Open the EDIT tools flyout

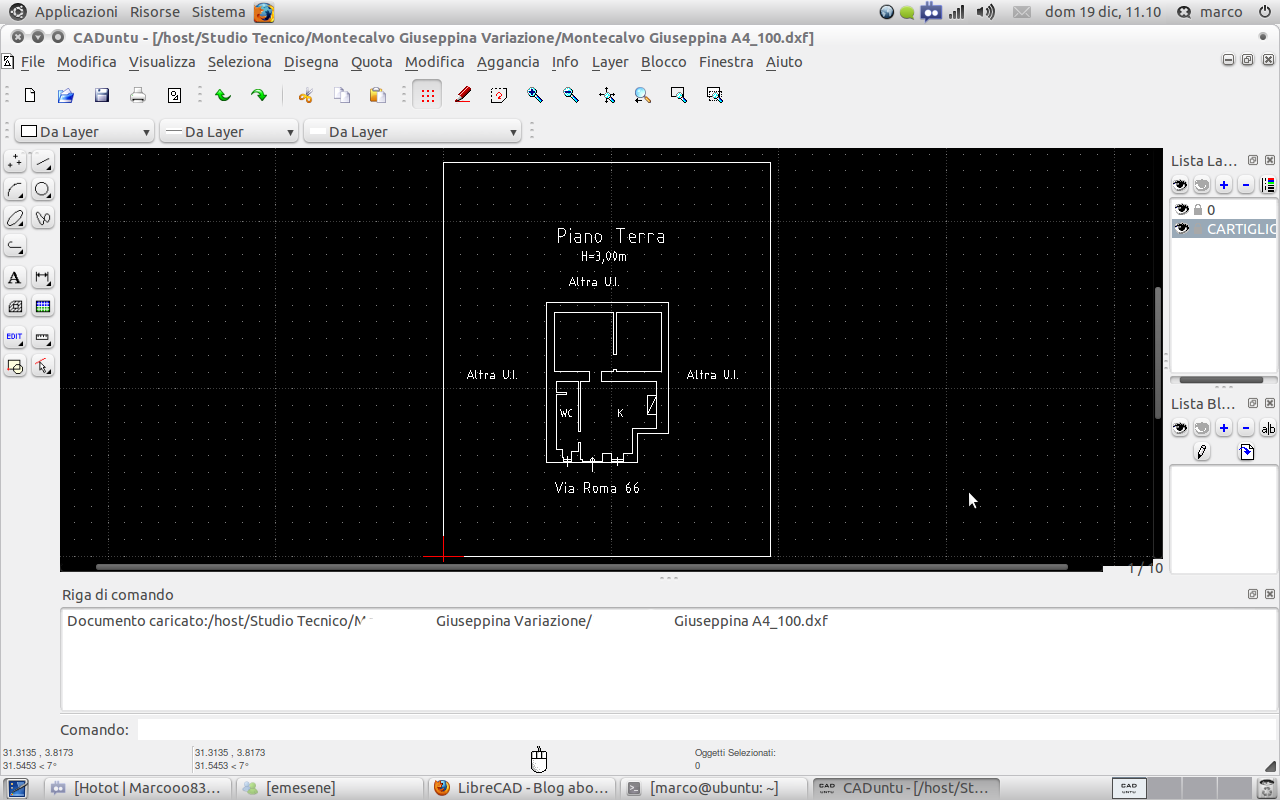tap(15, 337)
